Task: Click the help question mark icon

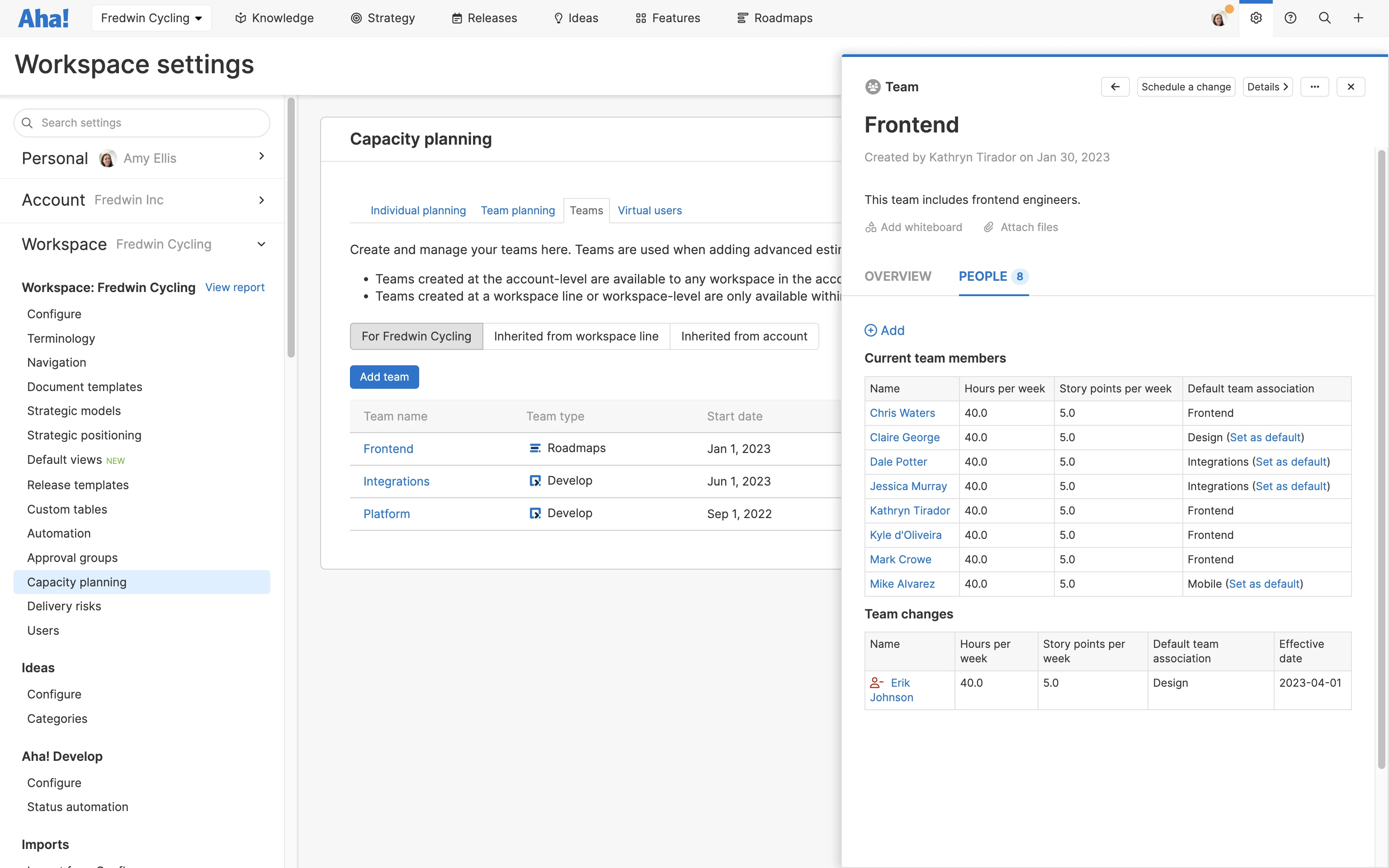Action: click(1290, 18)
